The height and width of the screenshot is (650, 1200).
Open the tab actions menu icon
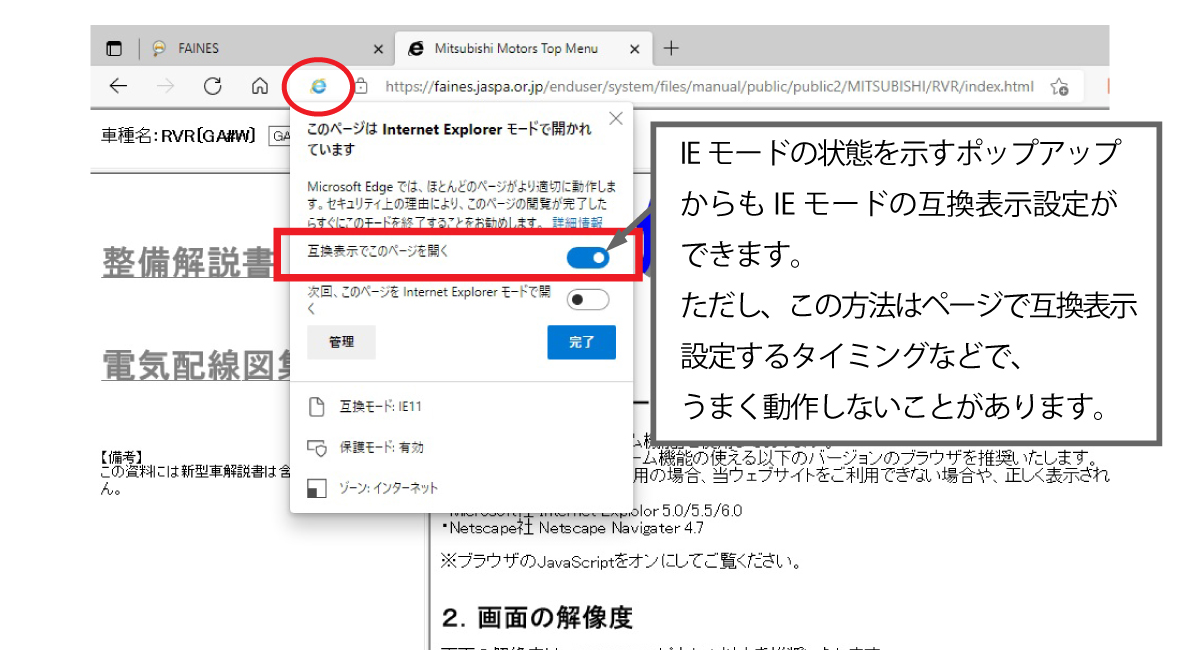point(115,48)
